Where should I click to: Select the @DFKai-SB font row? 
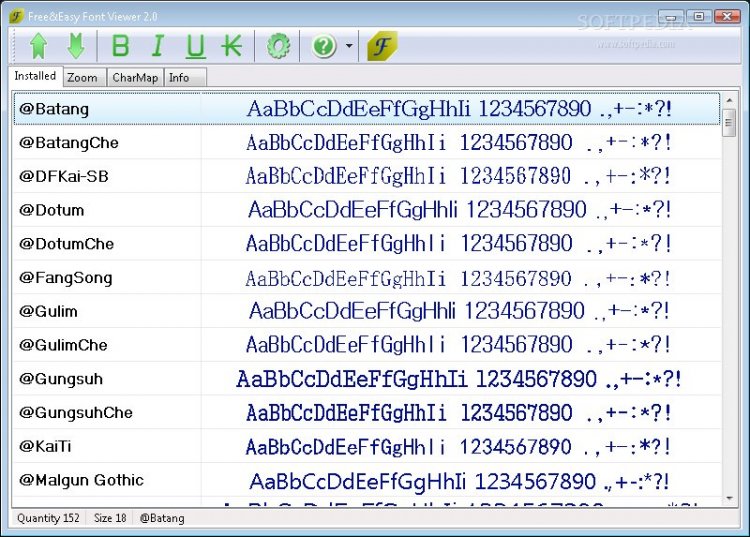click(x=366, y=176)
